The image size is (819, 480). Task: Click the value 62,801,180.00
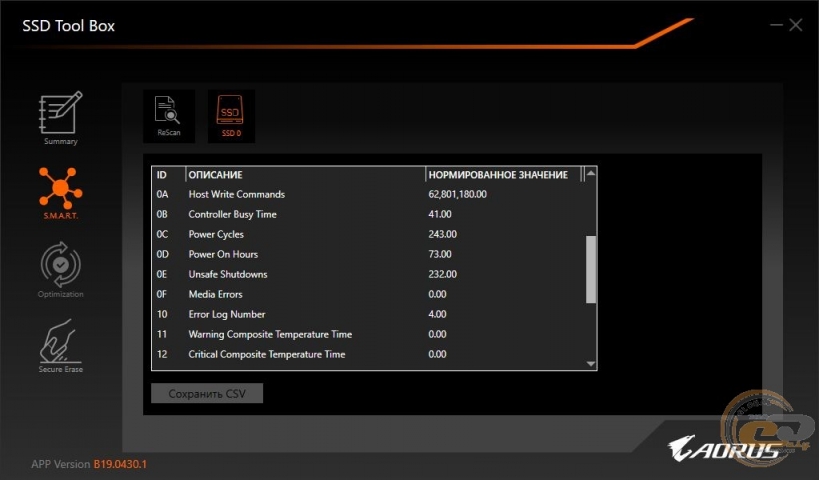(x=458, y=194)
